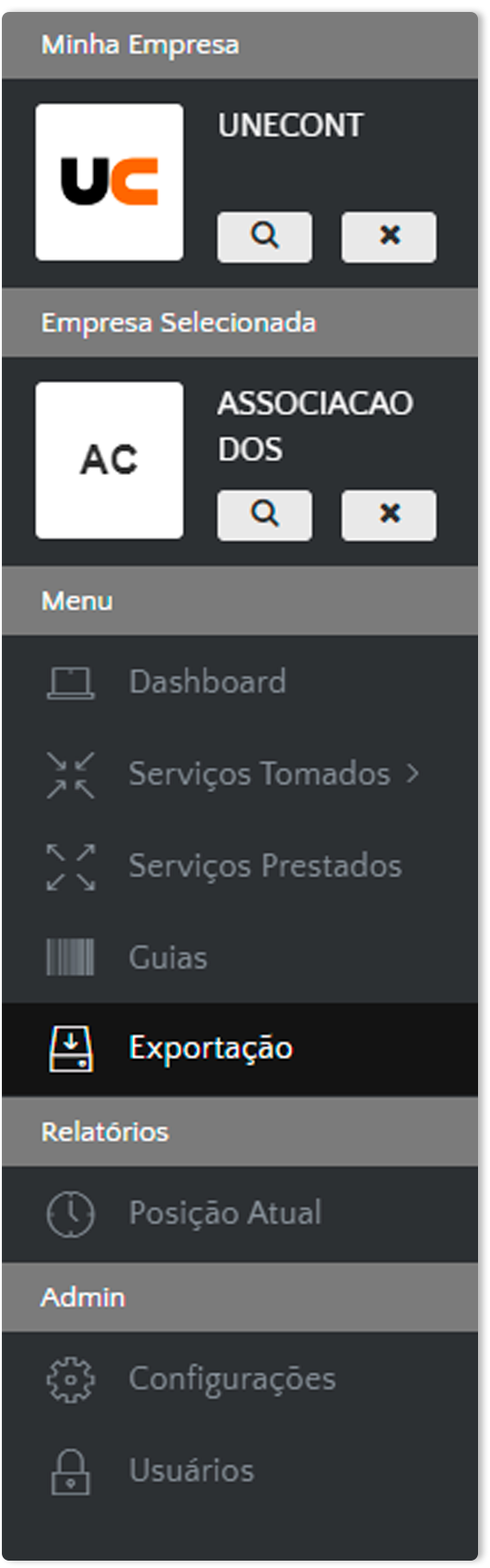Click the AC company avatar thumbnail
Screen dimensions: 490x1568
point(110,460)
